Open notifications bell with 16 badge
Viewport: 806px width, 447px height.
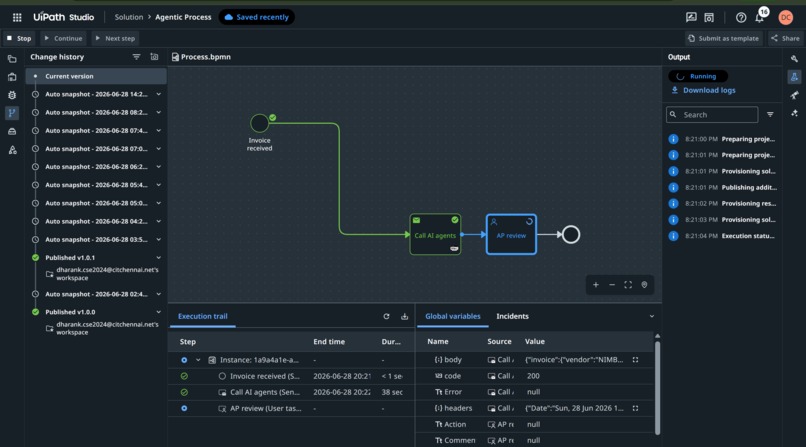point(760,17)
